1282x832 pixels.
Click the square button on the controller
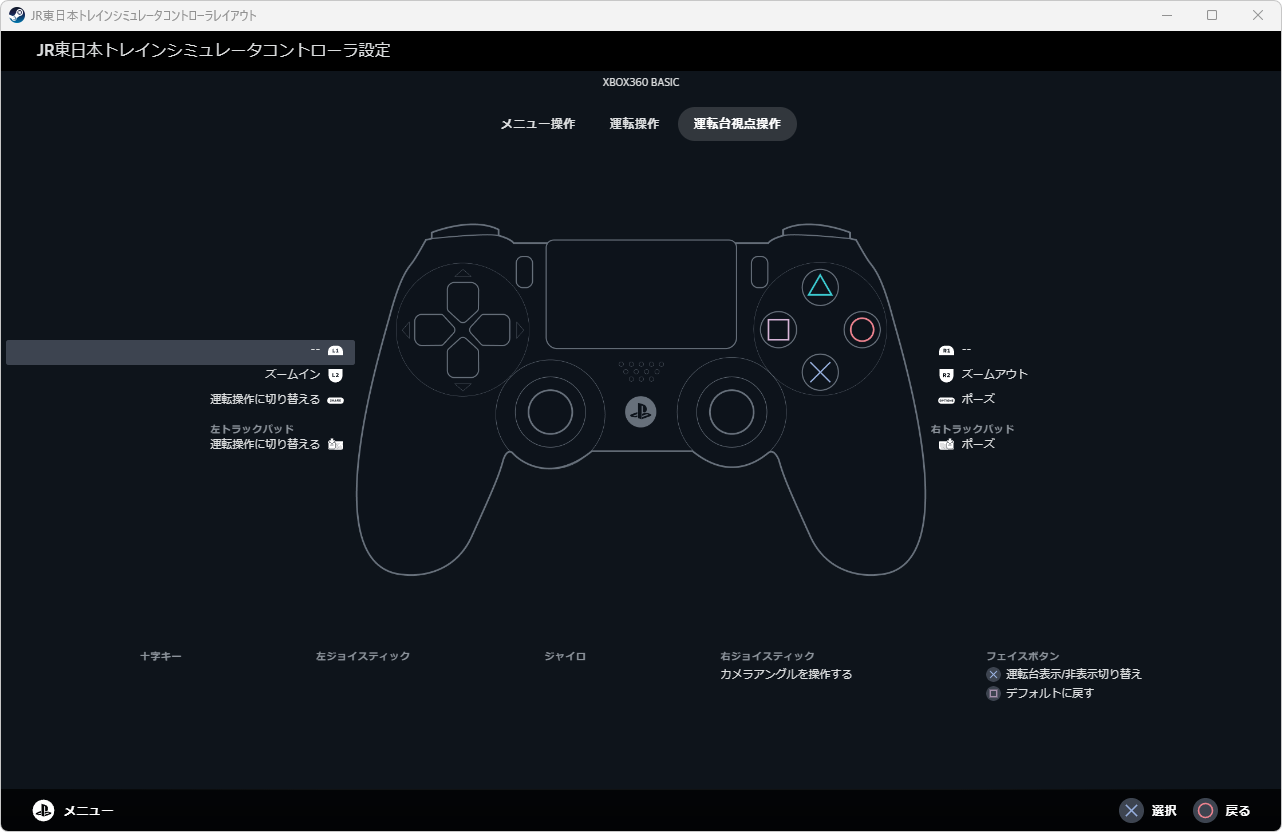[x=778, y=329]
